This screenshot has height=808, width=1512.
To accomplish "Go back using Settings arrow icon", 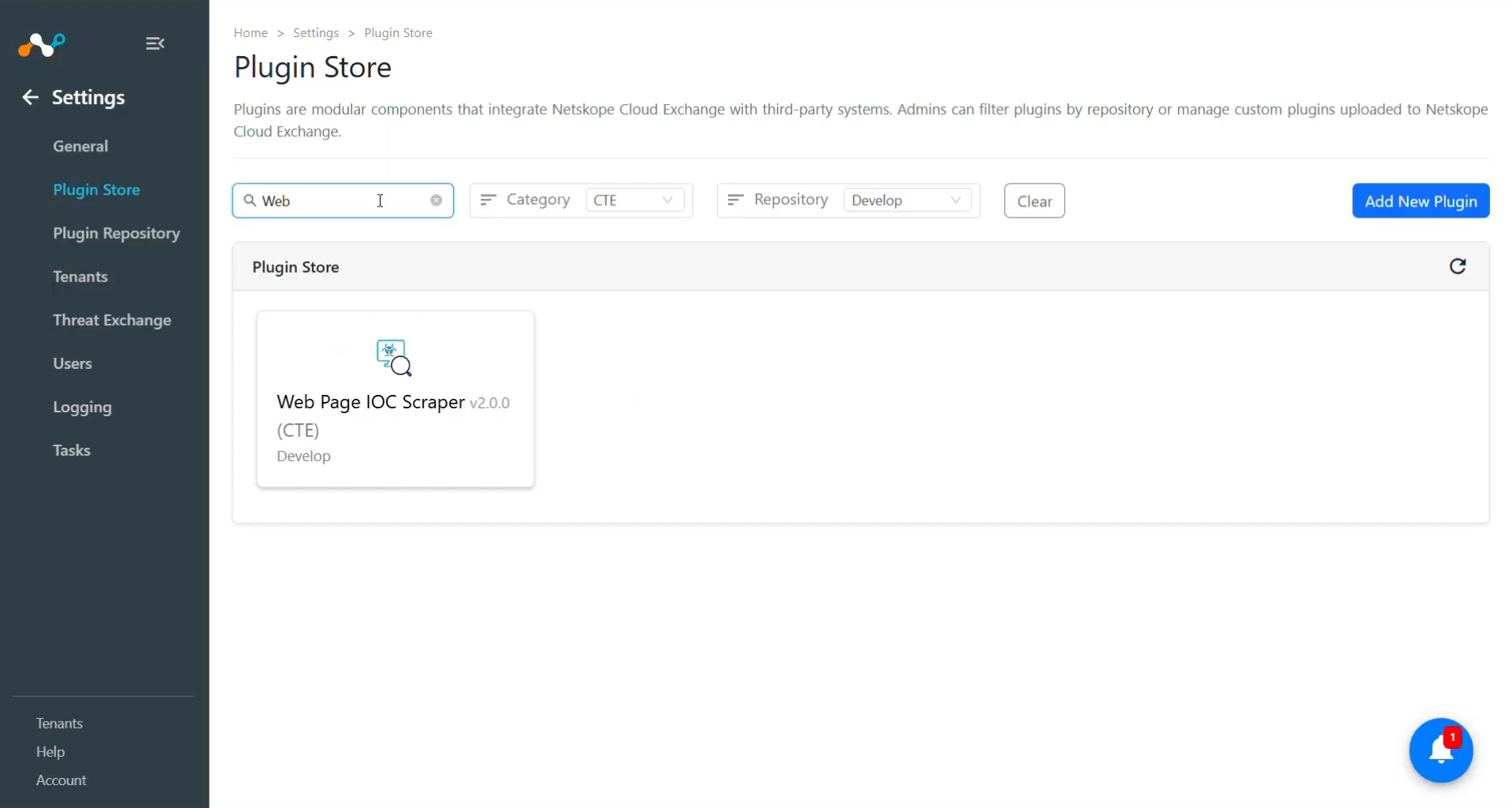I will point(30,97).
